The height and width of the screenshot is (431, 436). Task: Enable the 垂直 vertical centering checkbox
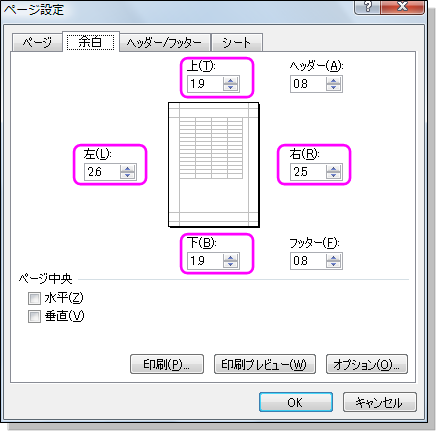click(34, 316)
